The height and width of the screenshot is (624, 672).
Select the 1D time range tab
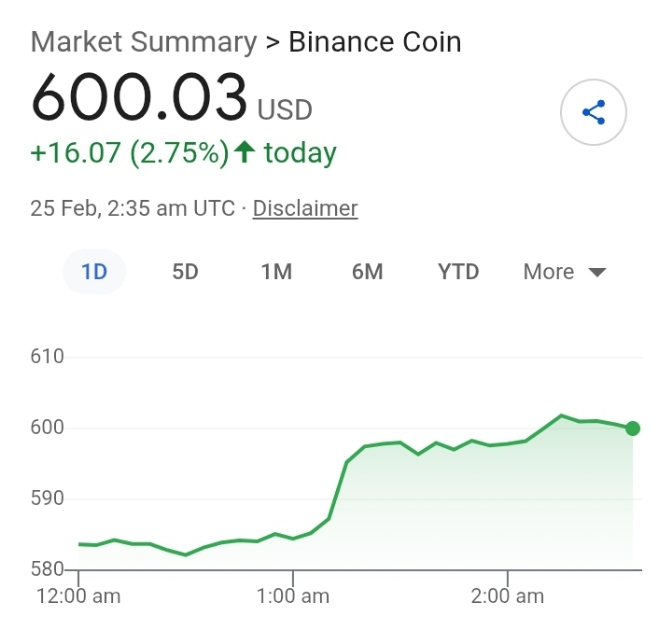click(x=94, y=272)
